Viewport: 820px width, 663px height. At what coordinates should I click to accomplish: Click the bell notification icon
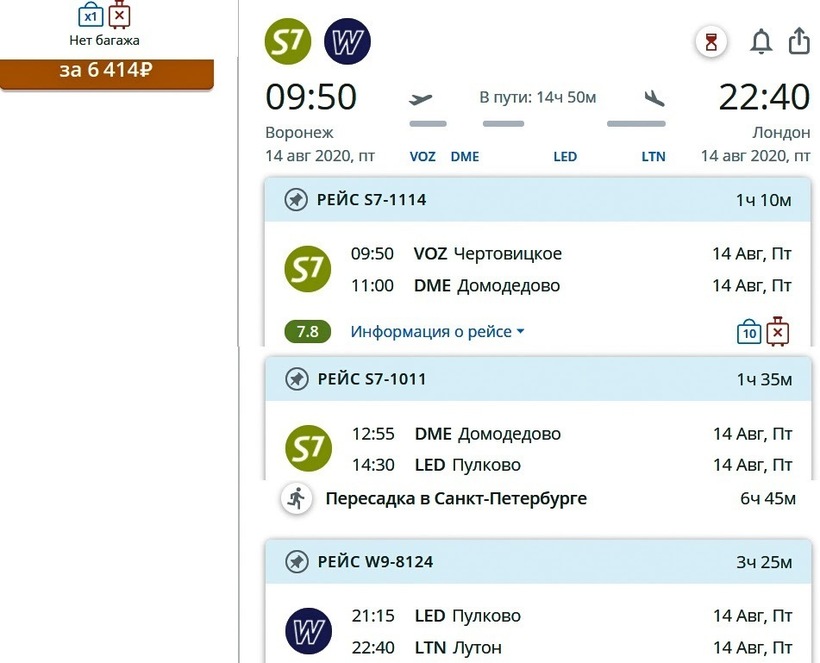click(x=761, y=42)
